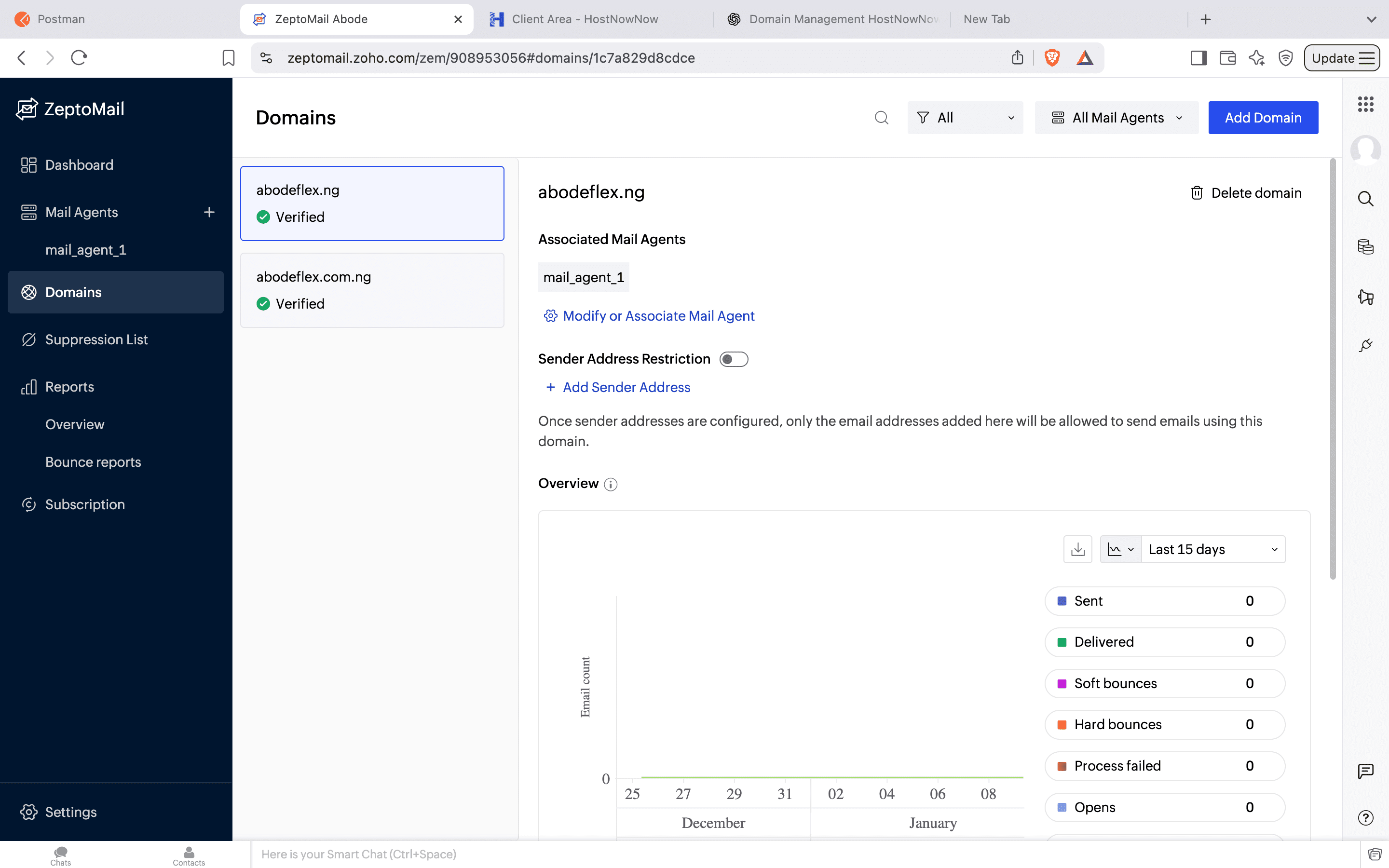The width and height of the screenshot is (1389, 868).
Task: Bookmark this page
Action: (x=228, y=58)
